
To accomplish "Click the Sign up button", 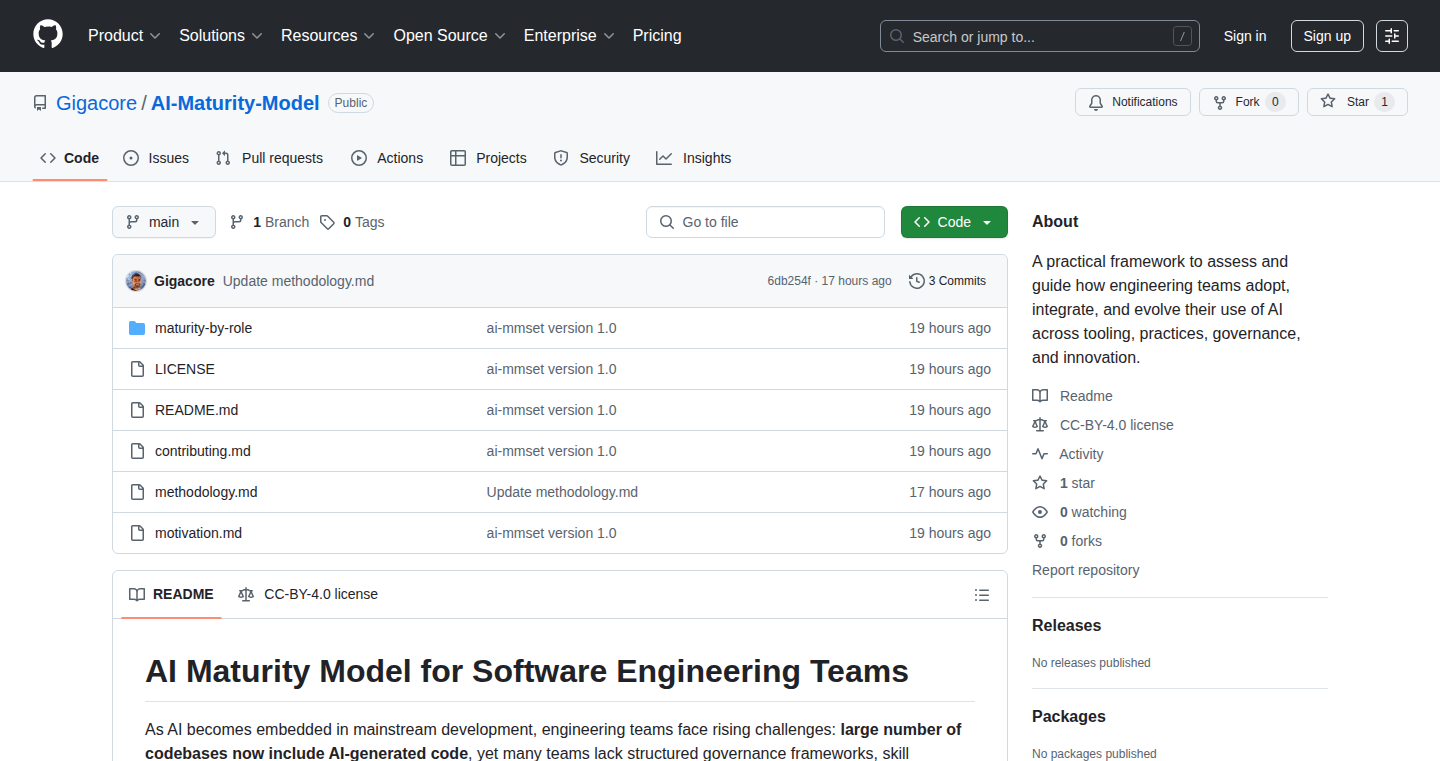I will [1327, 36].
